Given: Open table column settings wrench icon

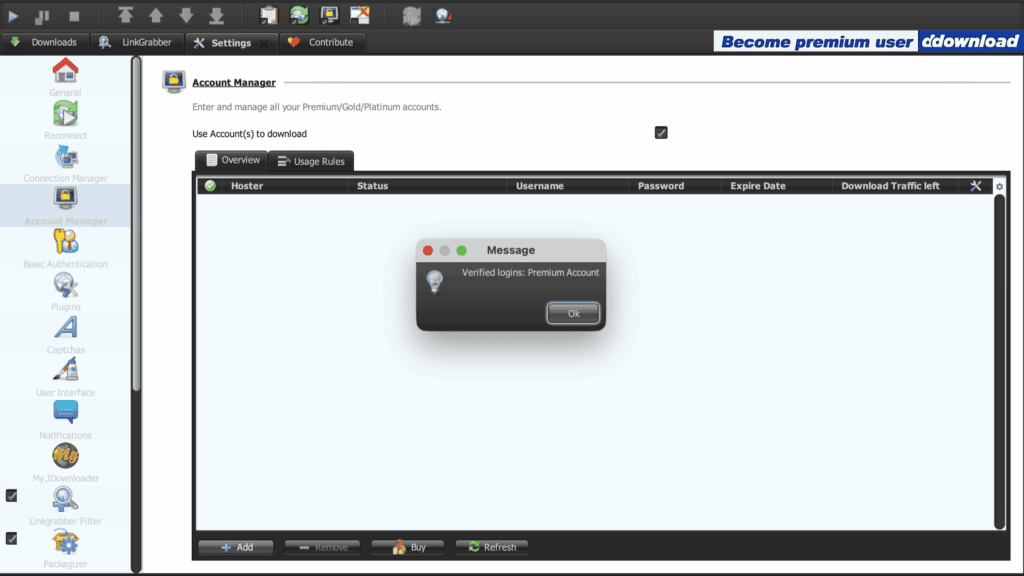Looking at the screenshot, I should 976,186.
